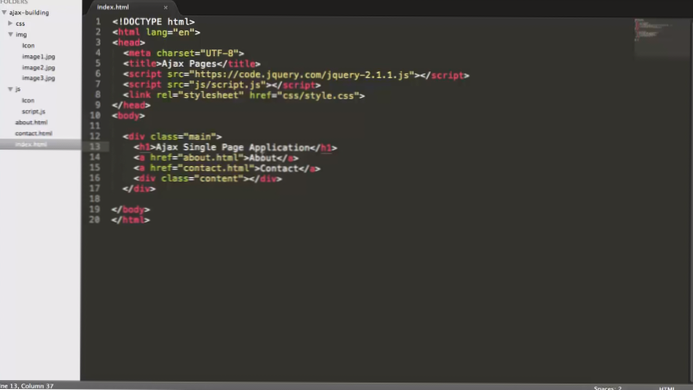Viewport: 693px width, 390px height.
Task: Open about.html in the sidebar
Action: pos(31,122)
